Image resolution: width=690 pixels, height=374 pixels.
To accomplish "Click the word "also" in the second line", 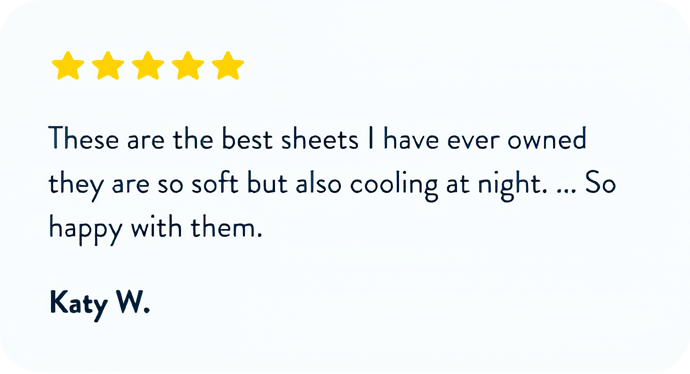I will [319, 183].
